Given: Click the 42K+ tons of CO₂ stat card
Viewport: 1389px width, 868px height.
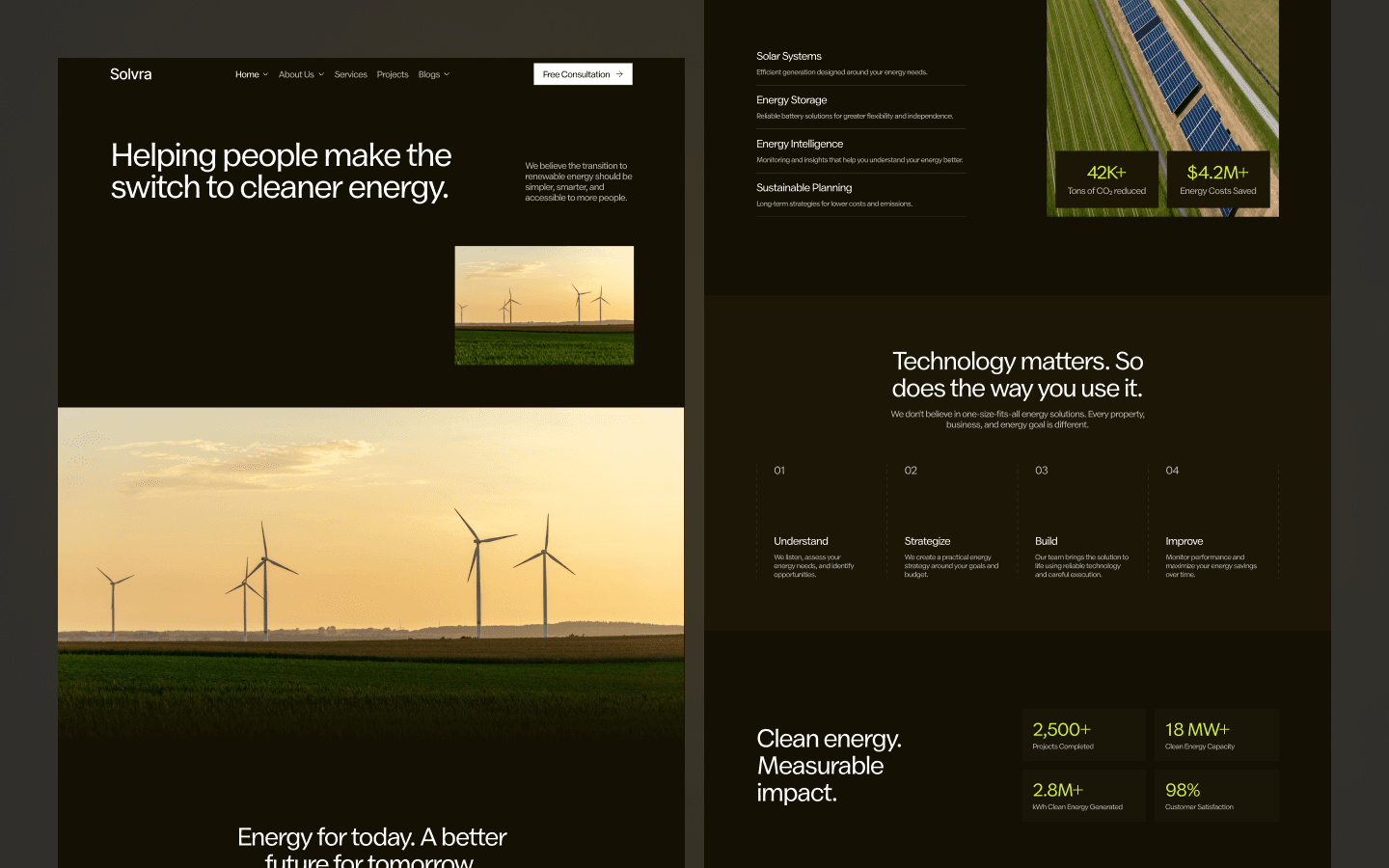Looking at the screenshot, I should tap(1106, 179).
